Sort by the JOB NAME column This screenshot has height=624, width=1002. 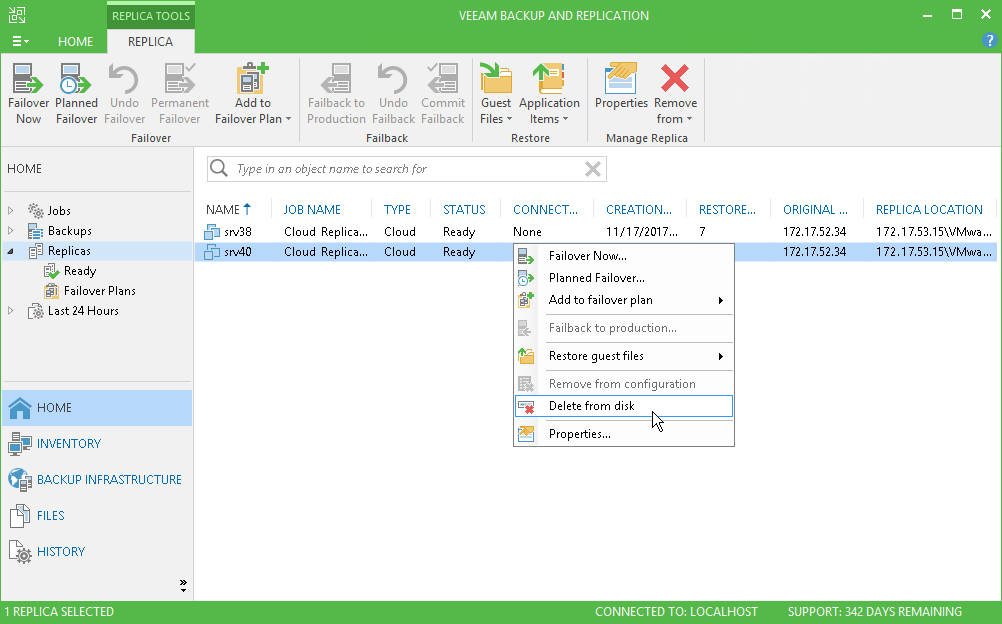312,210
